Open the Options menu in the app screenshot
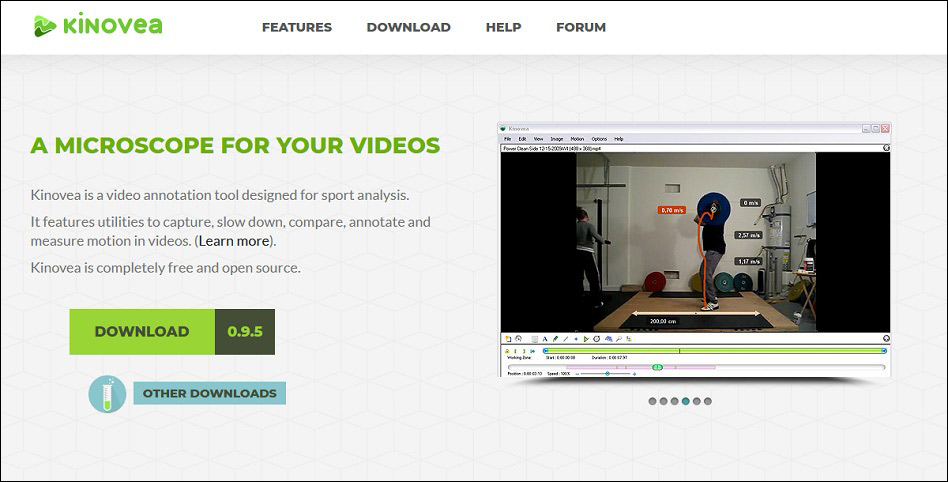This screenshot has height=482, width=948. pyautogui.click(x=599, y=139)
